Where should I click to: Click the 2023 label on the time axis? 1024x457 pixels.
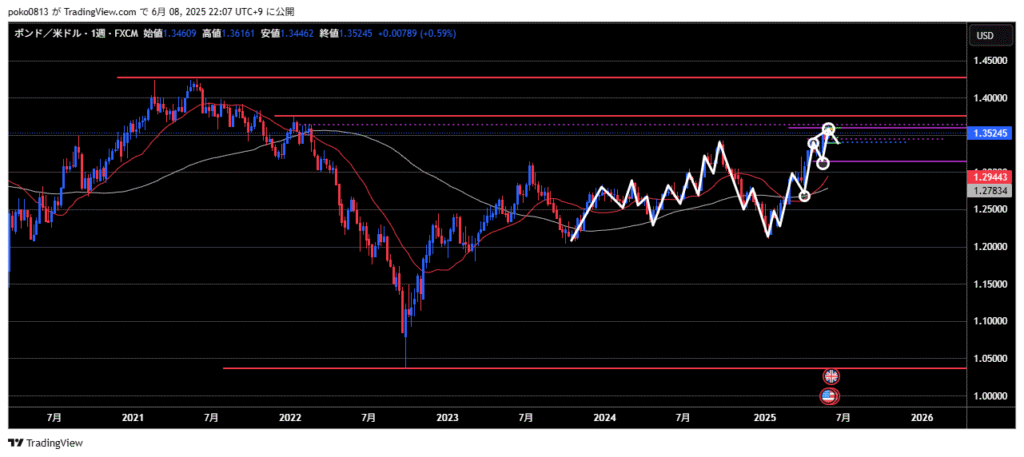click(x=447, y=417)
